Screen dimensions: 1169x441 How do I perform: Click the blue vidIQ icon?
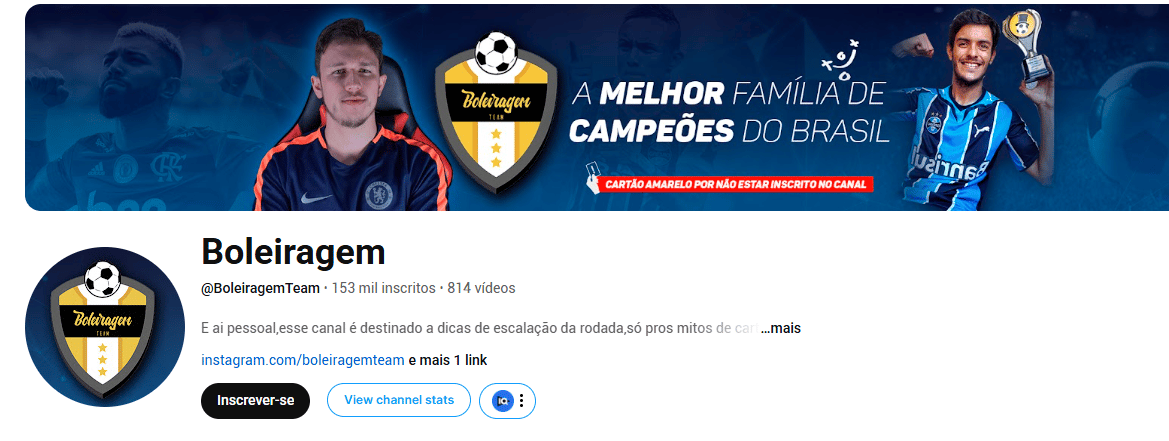click(x=503, y=401)
